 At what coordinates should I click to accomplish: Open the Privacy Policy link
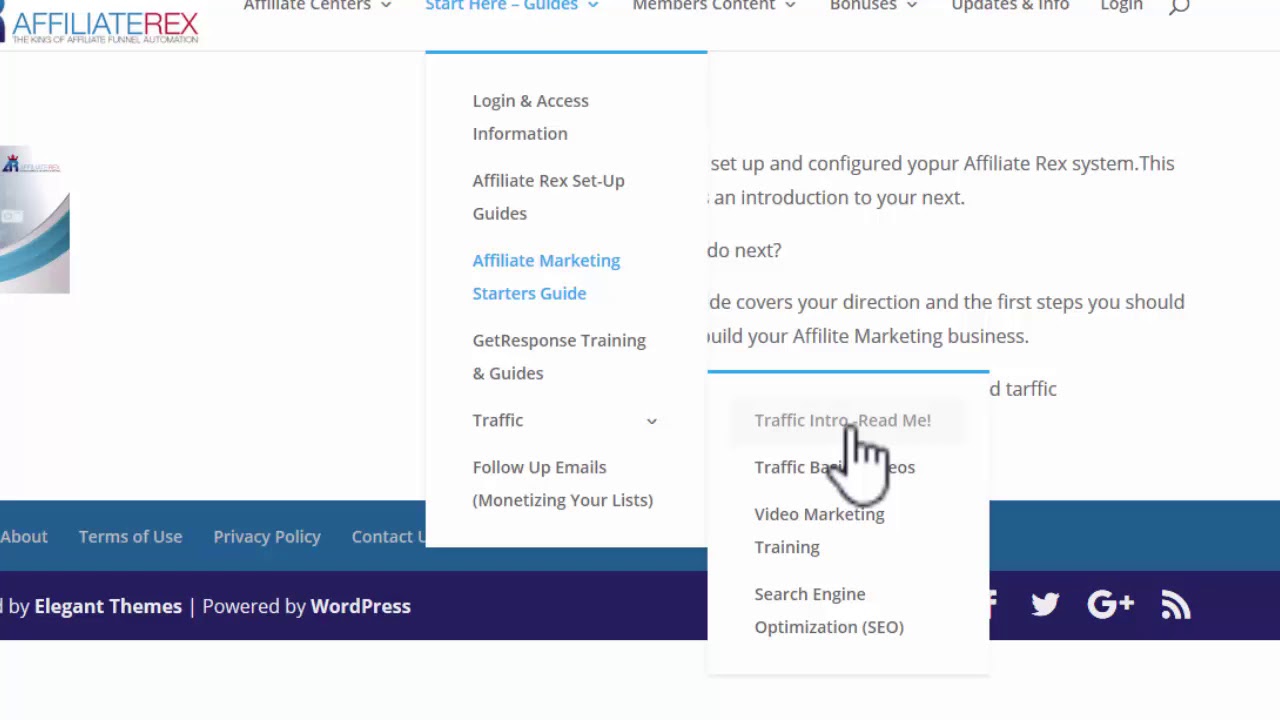coord(267,537)
